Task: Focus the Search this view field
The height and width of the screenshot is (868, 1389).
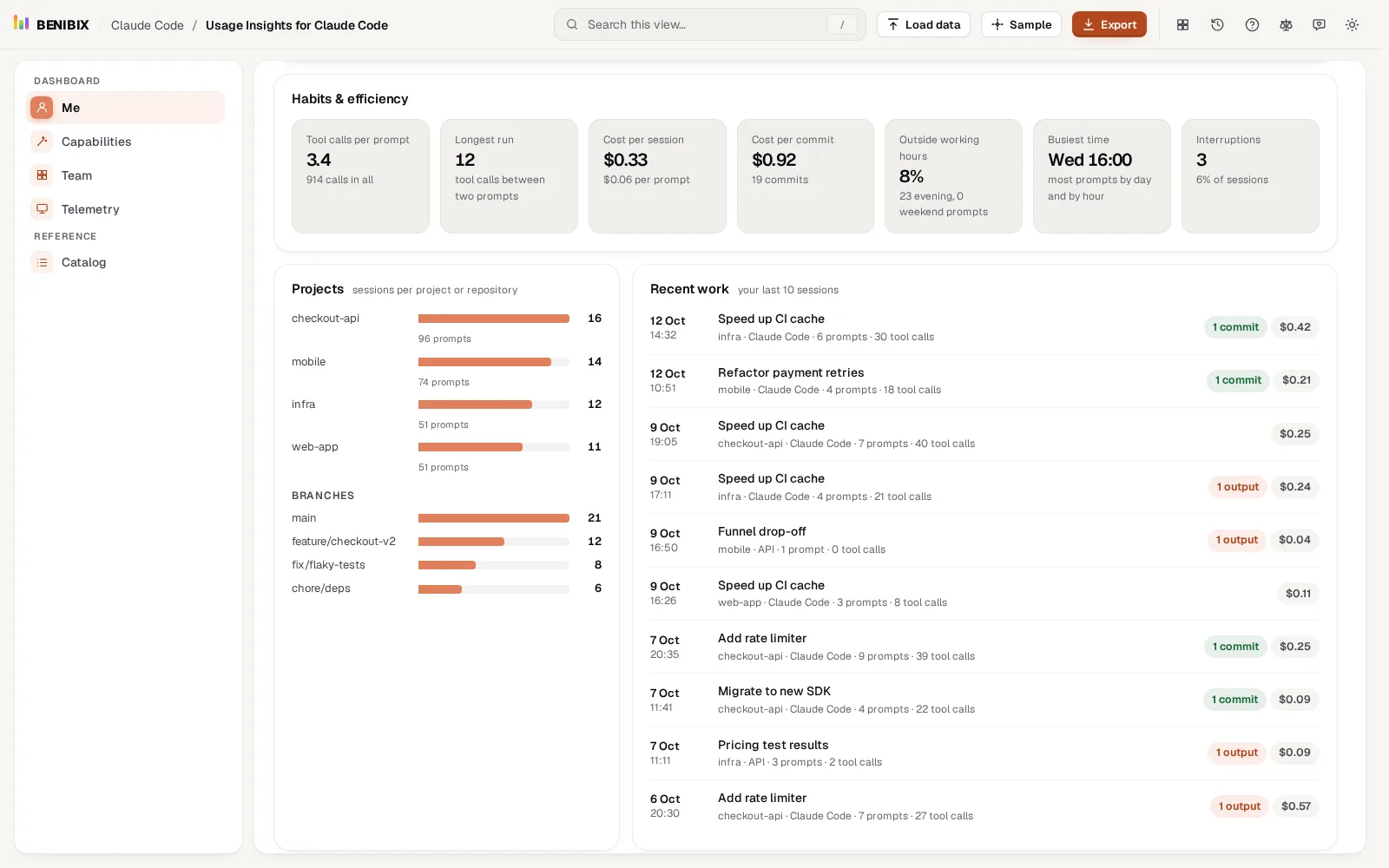Action: tap(709, 24)
